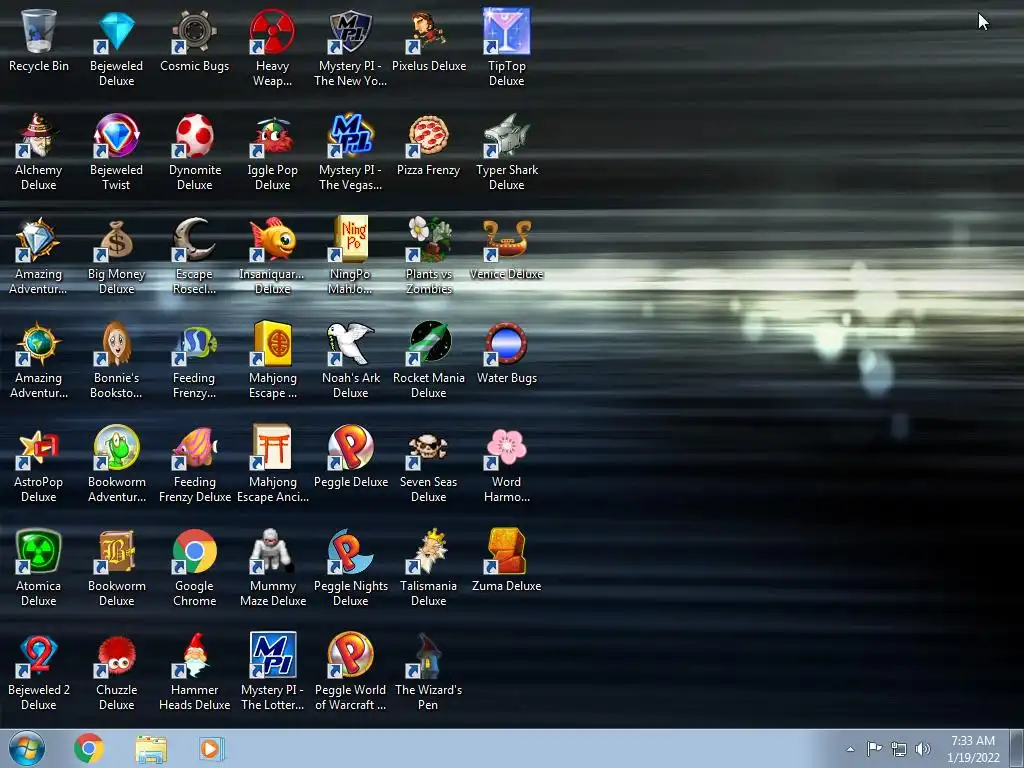The height and width of the screenshot is (768, 1024).
Task: Select the Word Harmony flower icon
Action: [507, 447]
